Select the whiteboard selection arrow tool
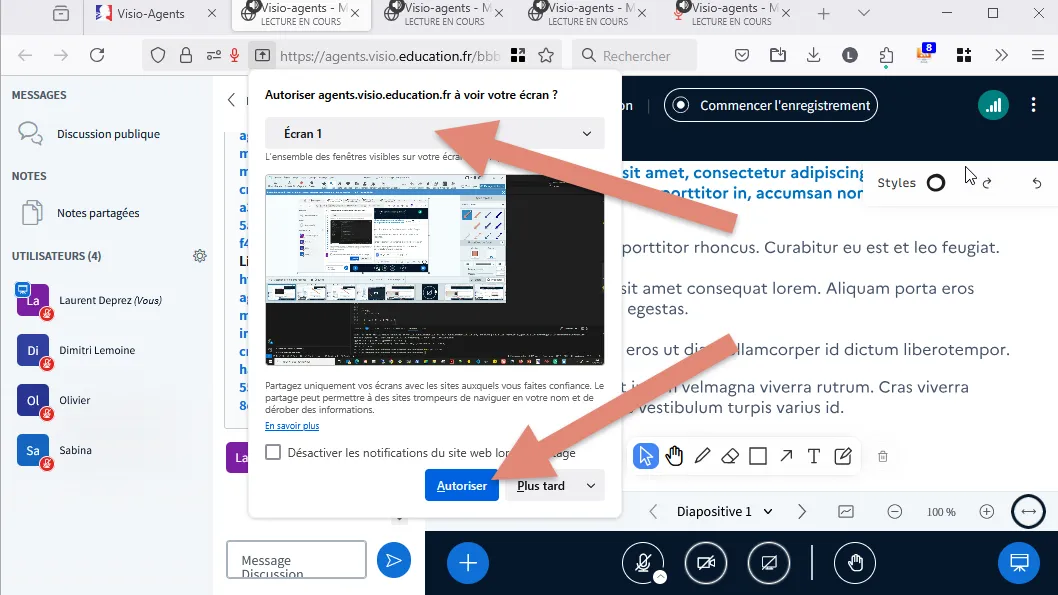This screenshot has height=595, width=1058. coord(646,456)
